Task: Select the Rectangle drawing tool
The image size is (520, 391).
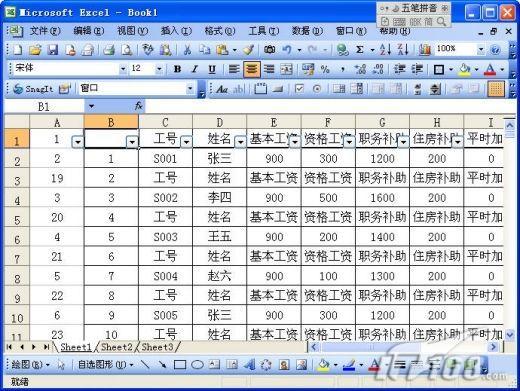Action: (180, 365)
